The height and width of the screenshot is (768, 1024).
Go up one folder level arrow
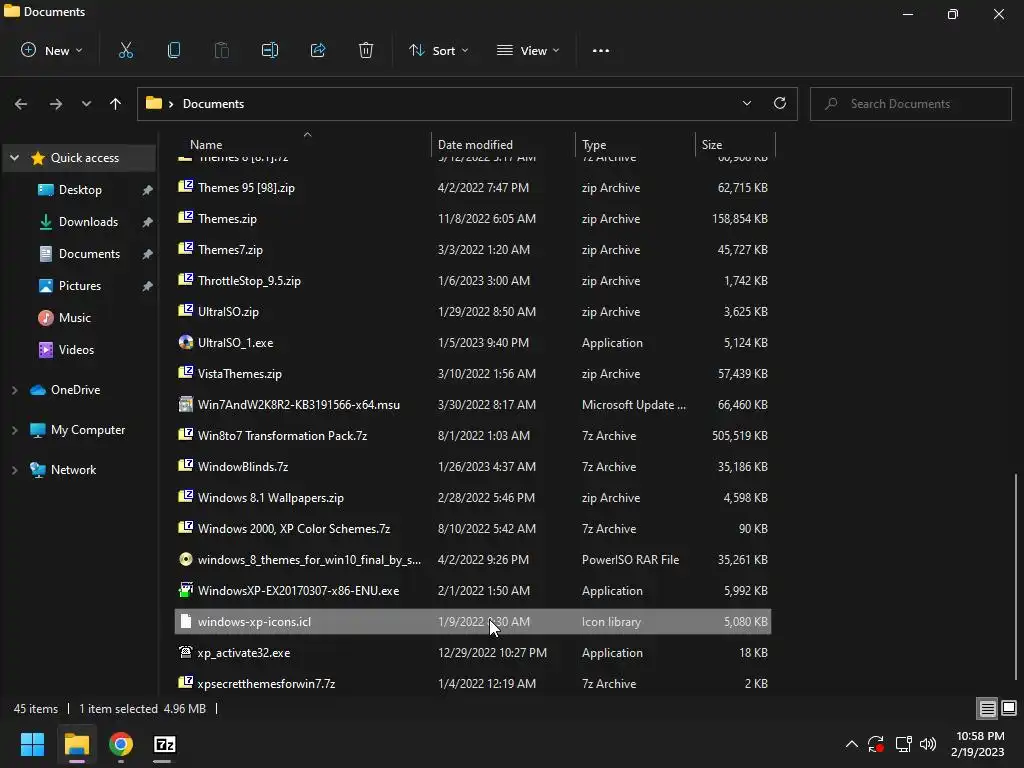116,104
